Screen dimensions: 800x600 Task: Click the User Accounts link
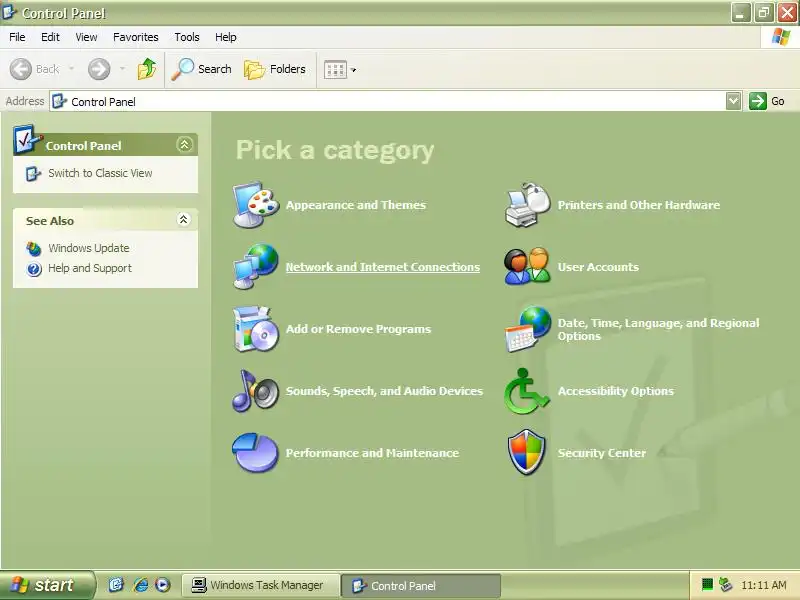click(x=598, y=267)
